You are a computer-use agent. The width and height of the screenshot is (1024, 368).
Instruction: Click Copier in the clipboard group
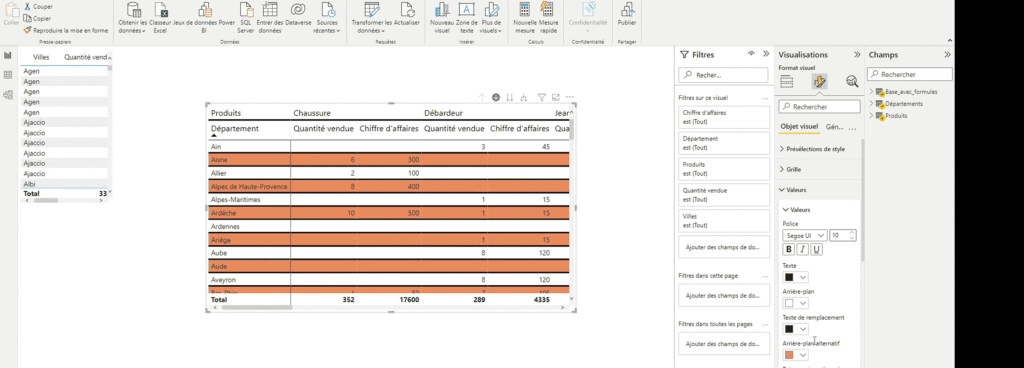tap(37, 18)
